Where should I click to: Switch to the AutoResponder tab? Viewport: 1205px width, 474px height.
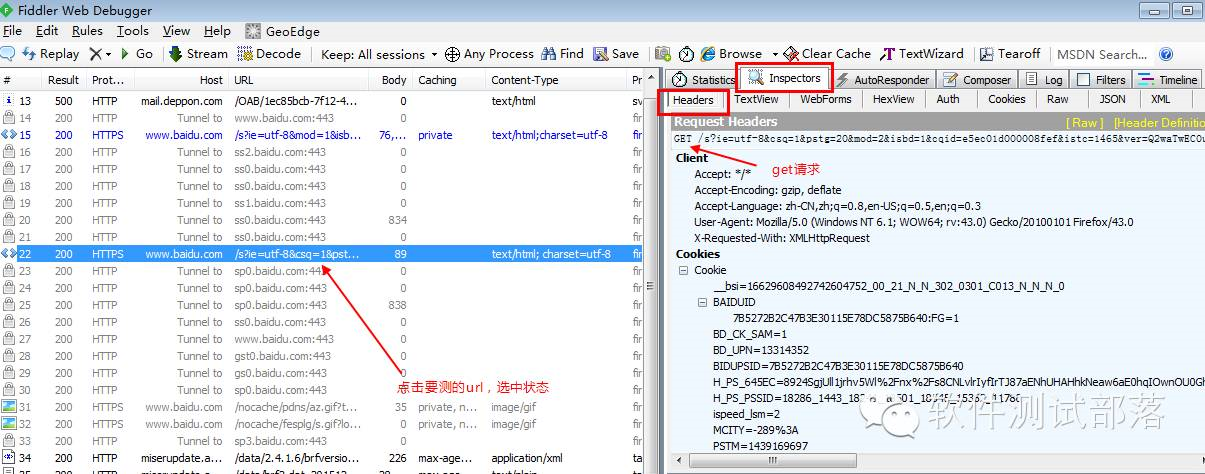pyautogui.click(x=882, y=80)
